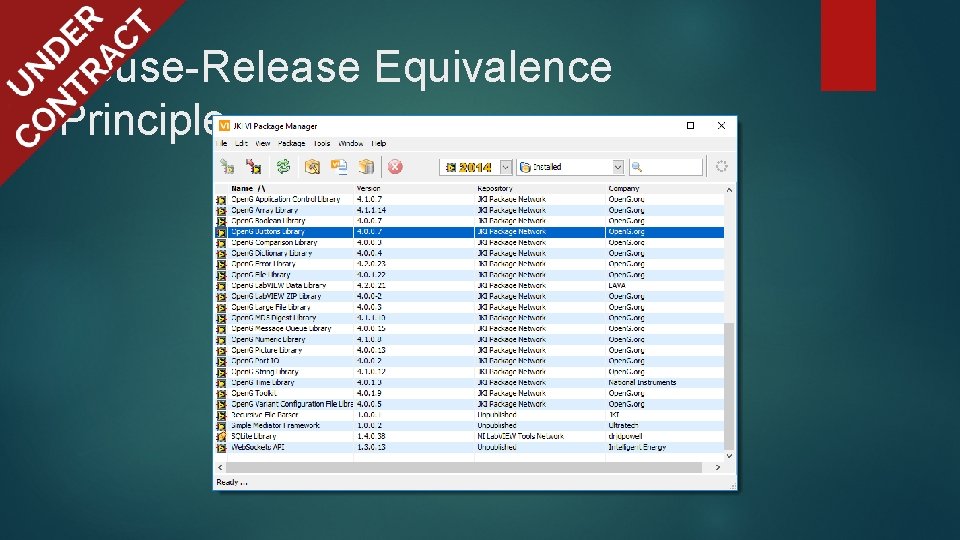The width and height of the screenshot is (960, 540).
Task: Click the OpenG Numeric Library package icon
Action: pos(221,340)
